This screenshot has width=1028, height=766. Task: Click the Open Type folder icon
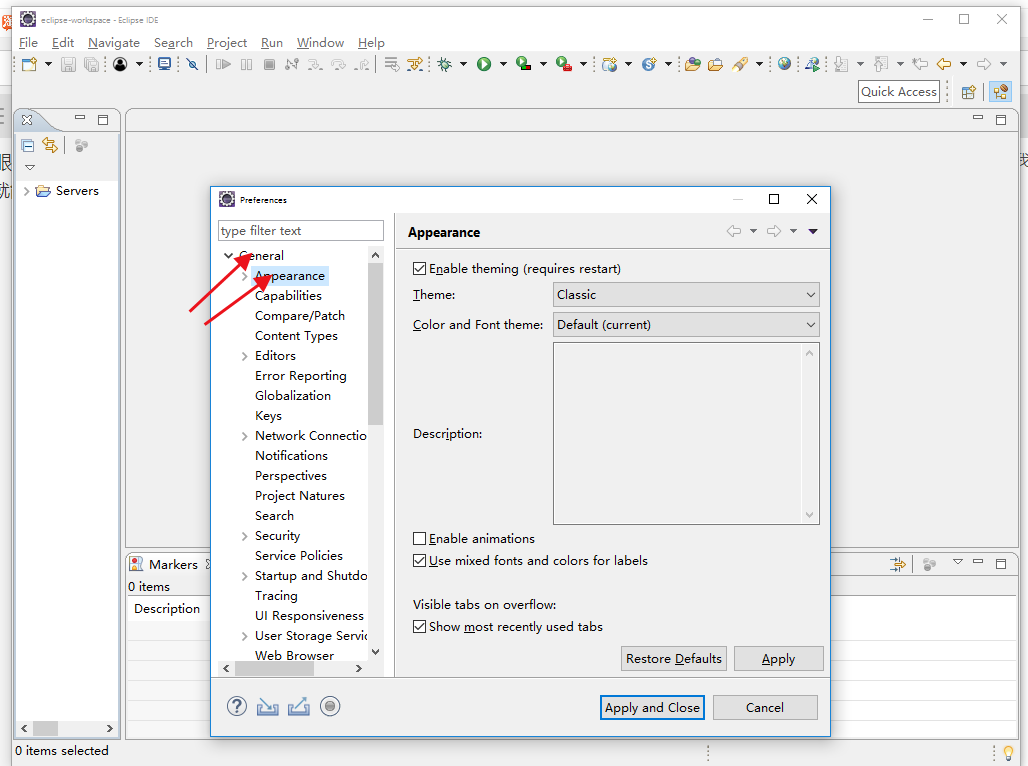point(693,64)
